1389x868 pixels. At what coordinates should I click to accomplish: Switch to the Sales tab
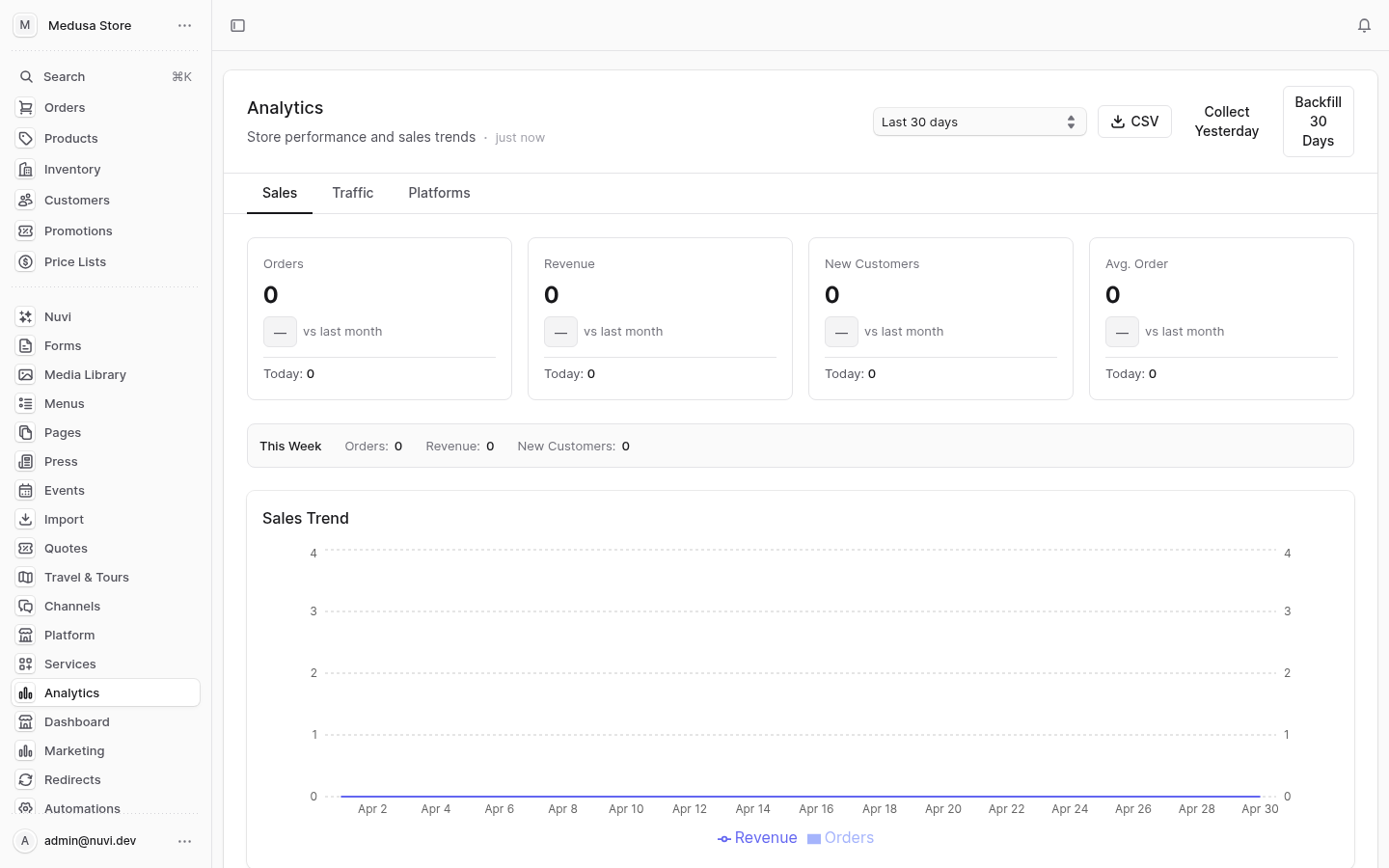pyautogui.click(x=280, y=193)
